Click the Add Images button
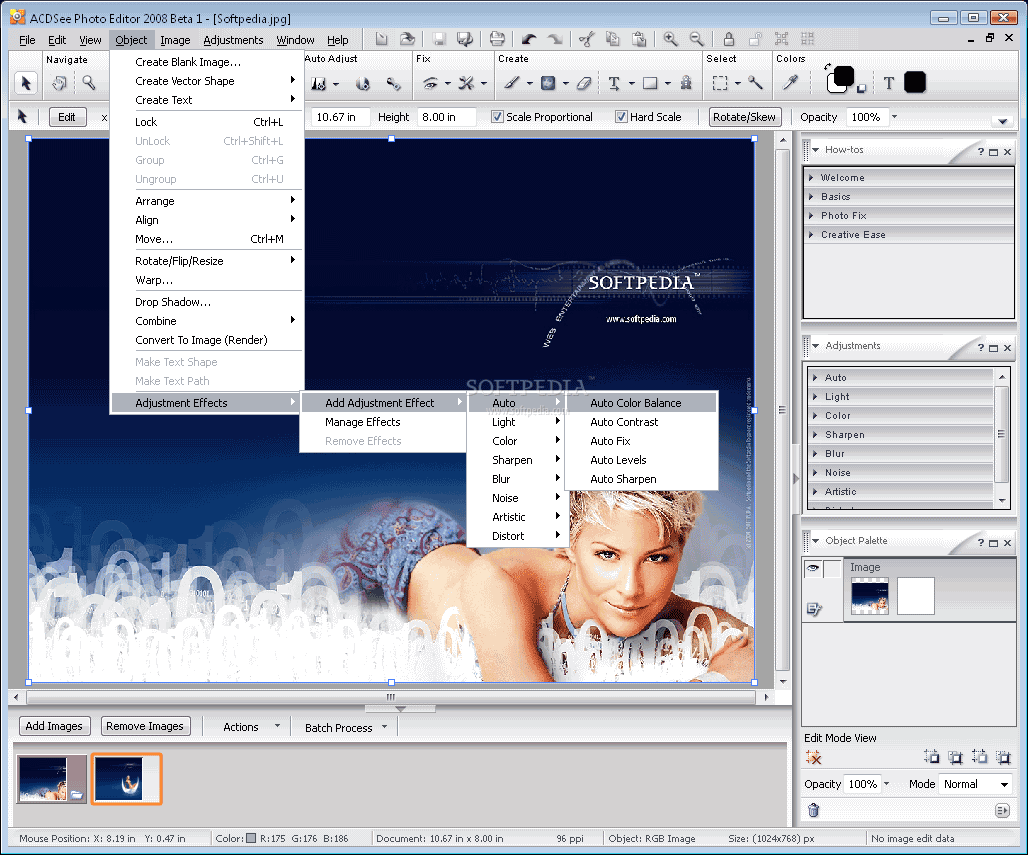Screen dimensions: 1028x855 tap(54, 726)
